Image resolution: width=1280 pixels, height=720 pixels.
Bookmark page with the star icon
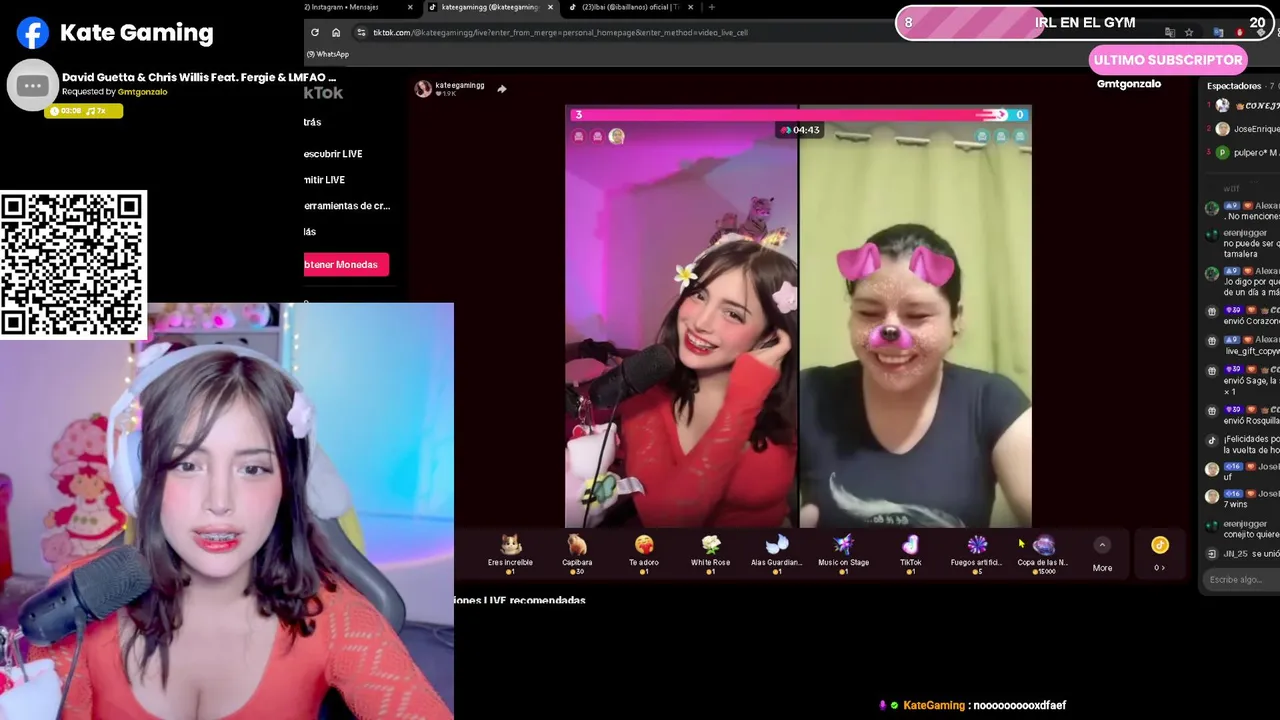tap(1189, 32)
